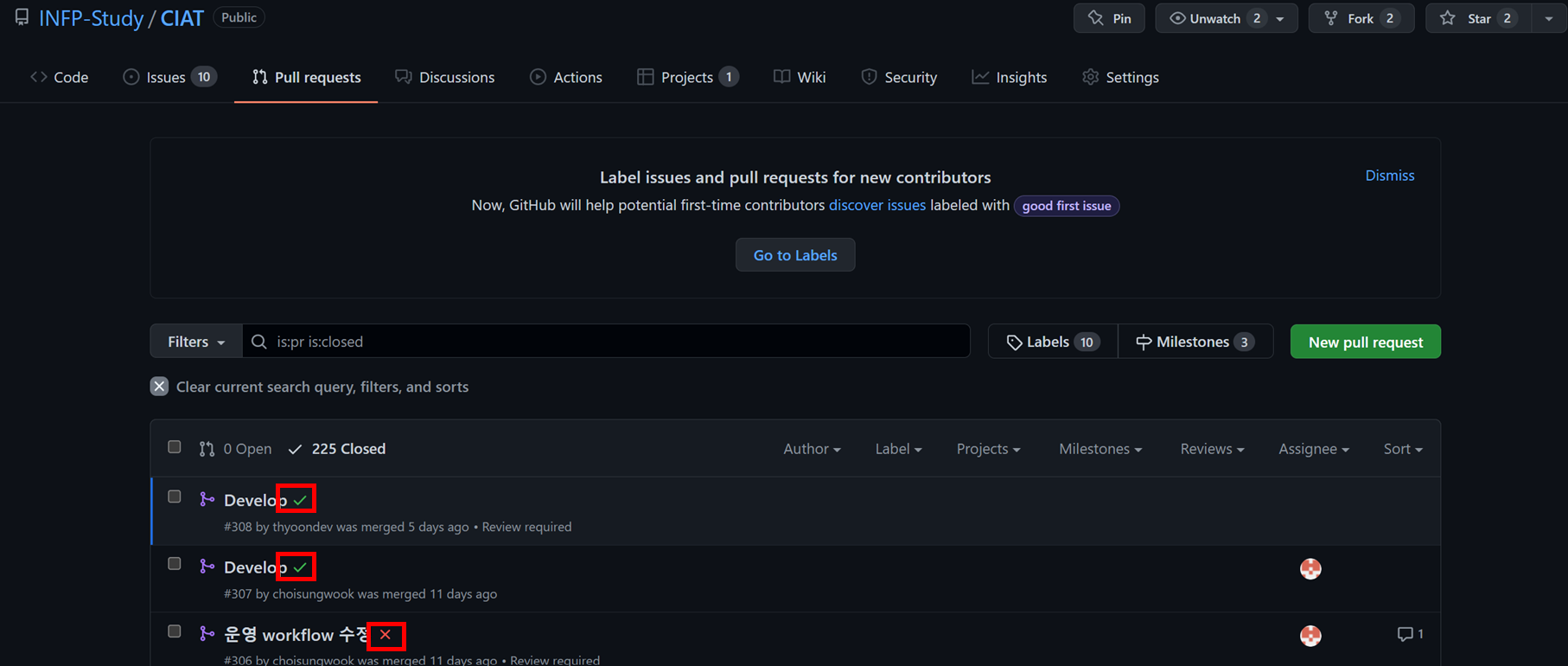The width and height of the screenshot is (1568, 666).
Task: Check the checkbox for pull request #308
Action: point(175,496)
